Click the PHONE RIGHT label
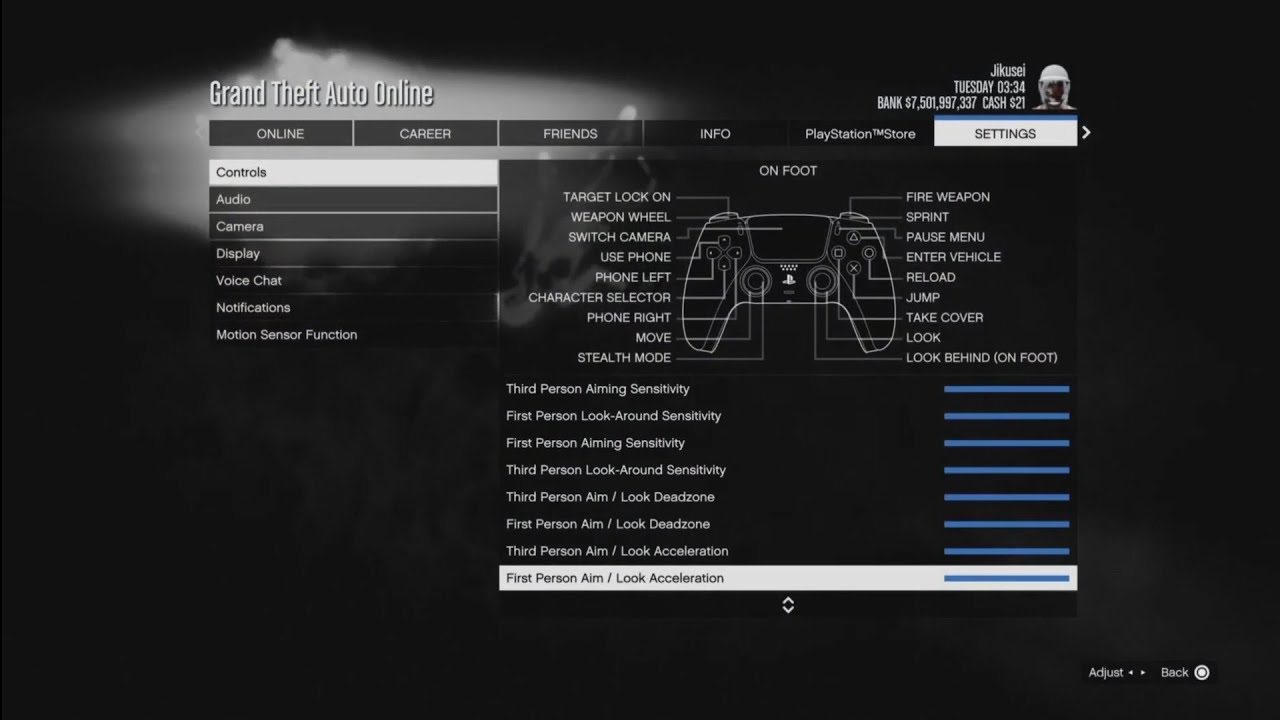 point(629,317)
